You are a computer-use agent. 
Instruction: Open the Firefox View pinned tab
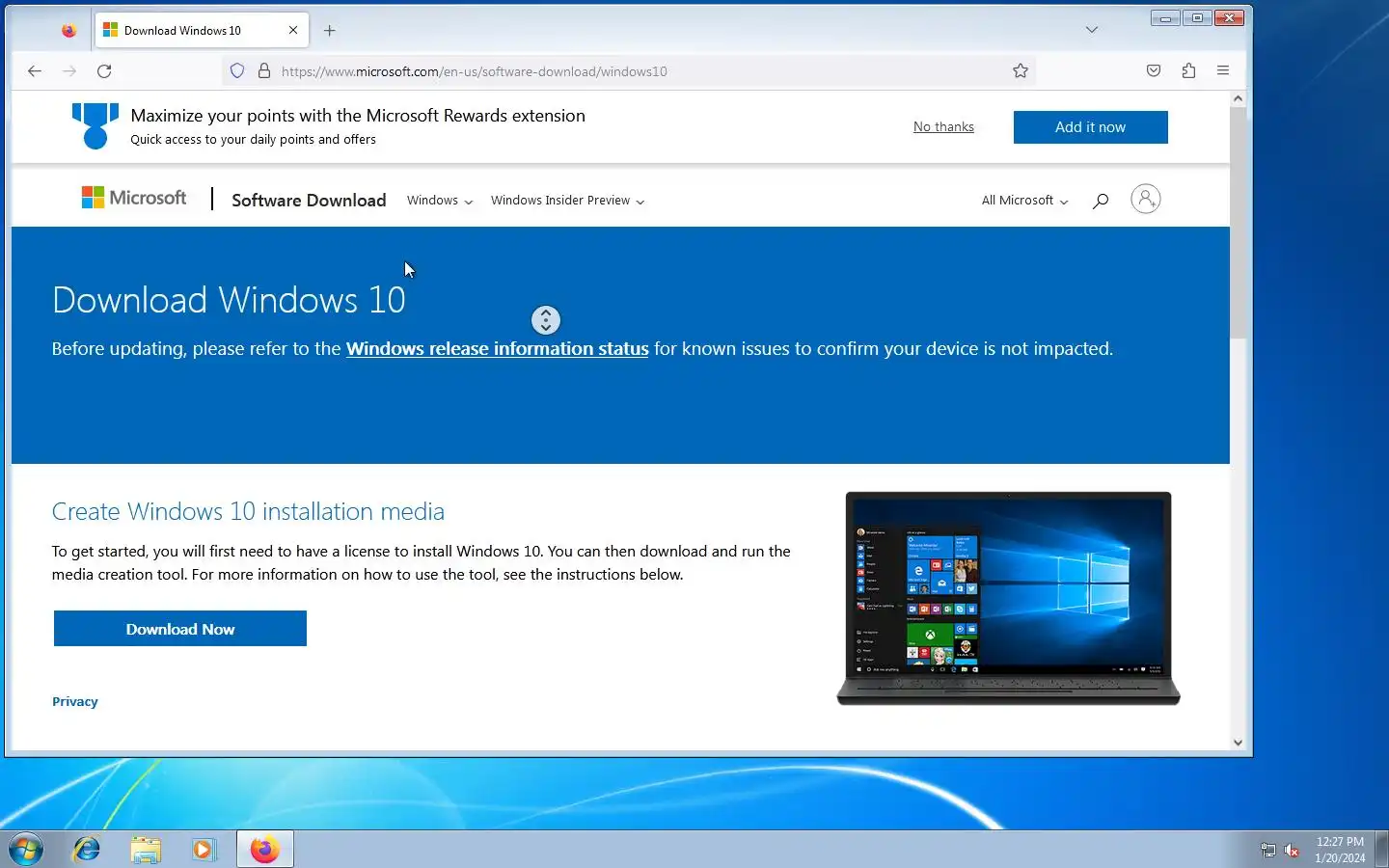[x=68, y=31]
